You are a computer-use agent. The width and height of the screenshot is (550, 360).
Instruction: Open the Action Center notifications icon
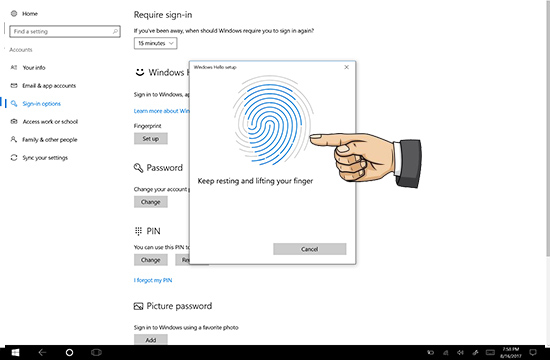[533, 352]
